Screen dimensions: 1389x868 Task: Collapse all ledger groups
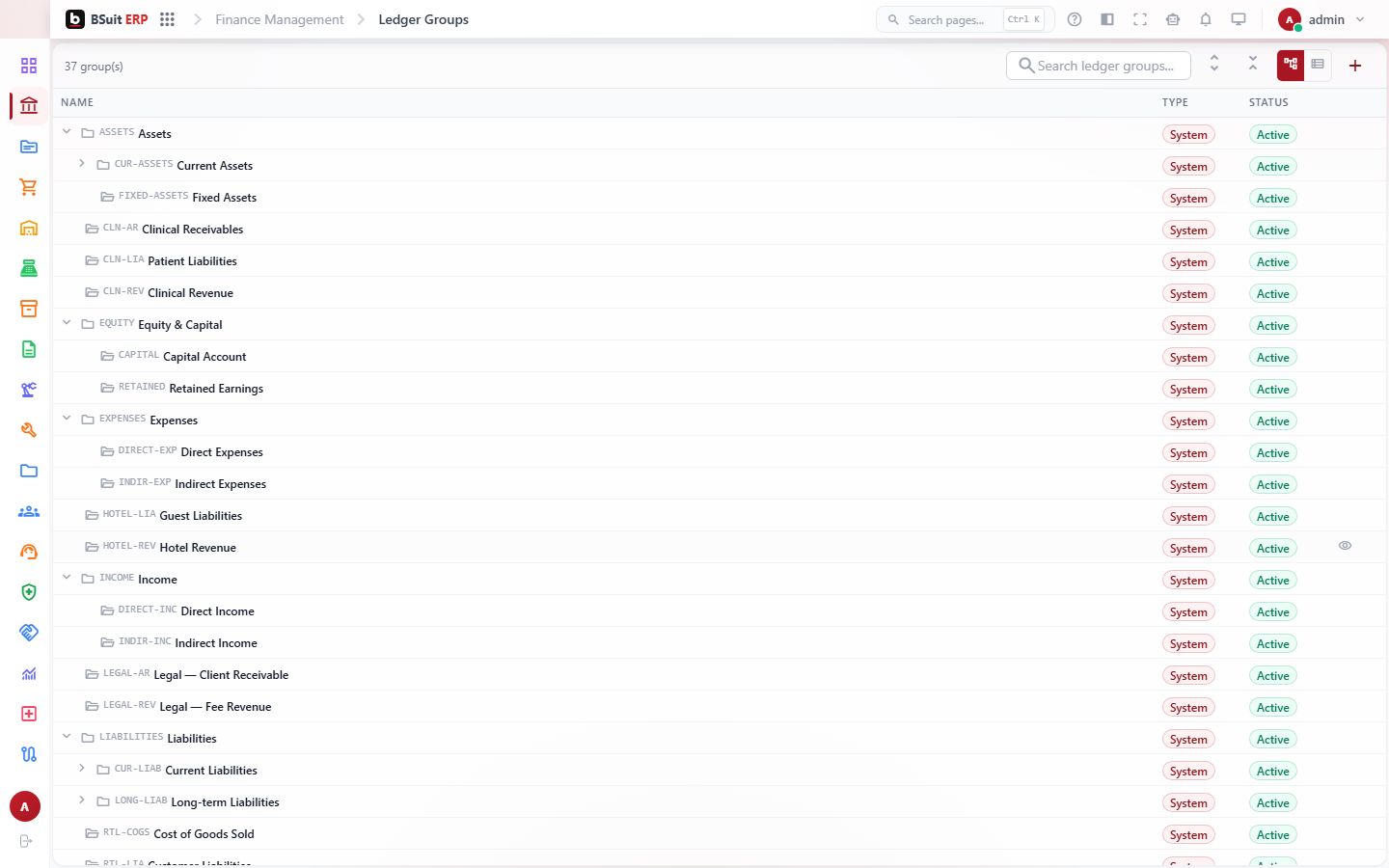(x=1253, y=65)
